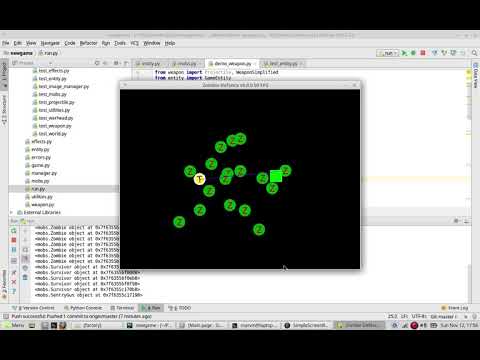Select test_image_manager.py in project tree
Screen dimensions: 480x360
pyautogui.click(x=61, y=86)
